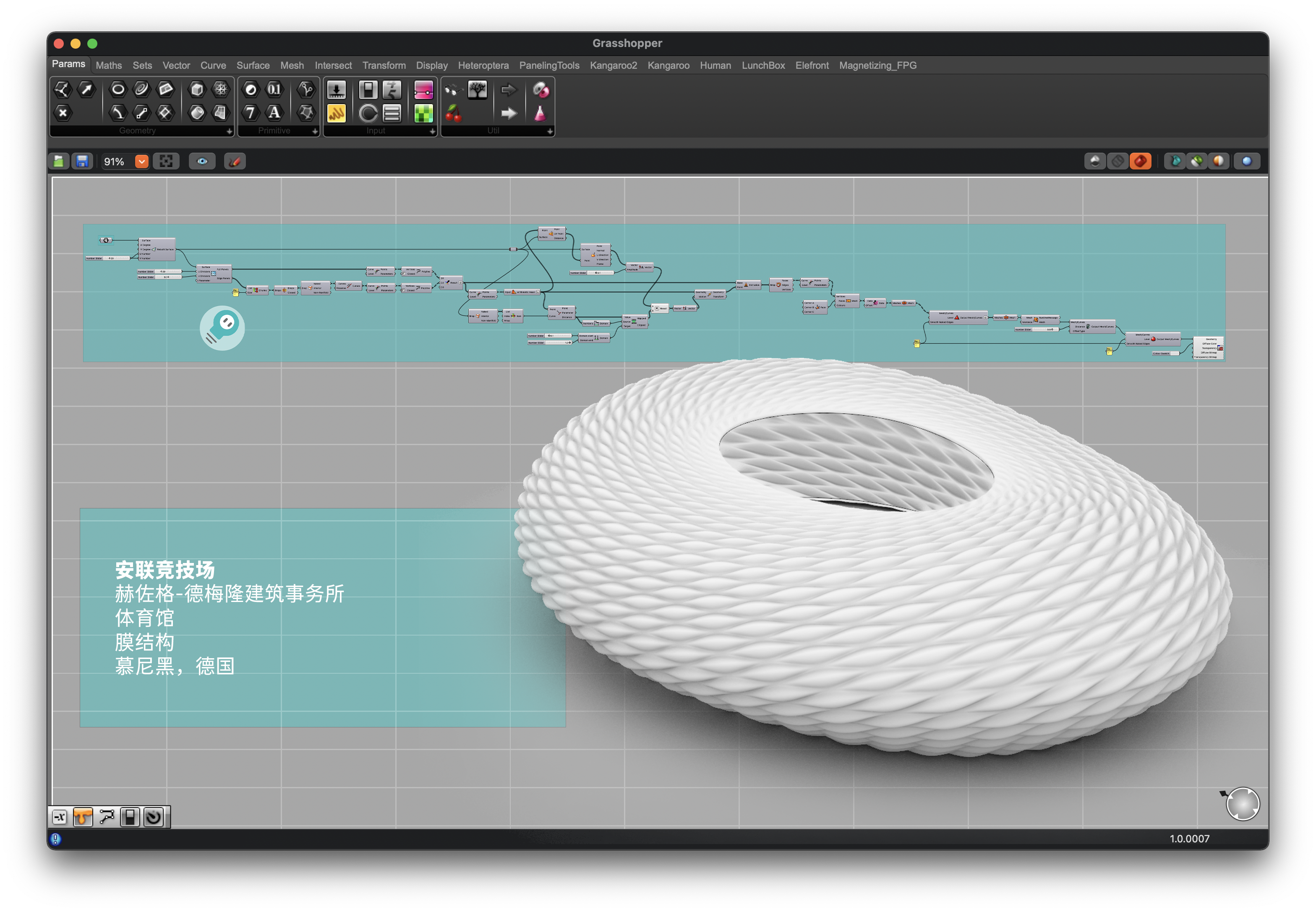This screenshot has width=1316, height=912.
Task: Toggle wireframe preview mode button
Action: click(1118, 162)
